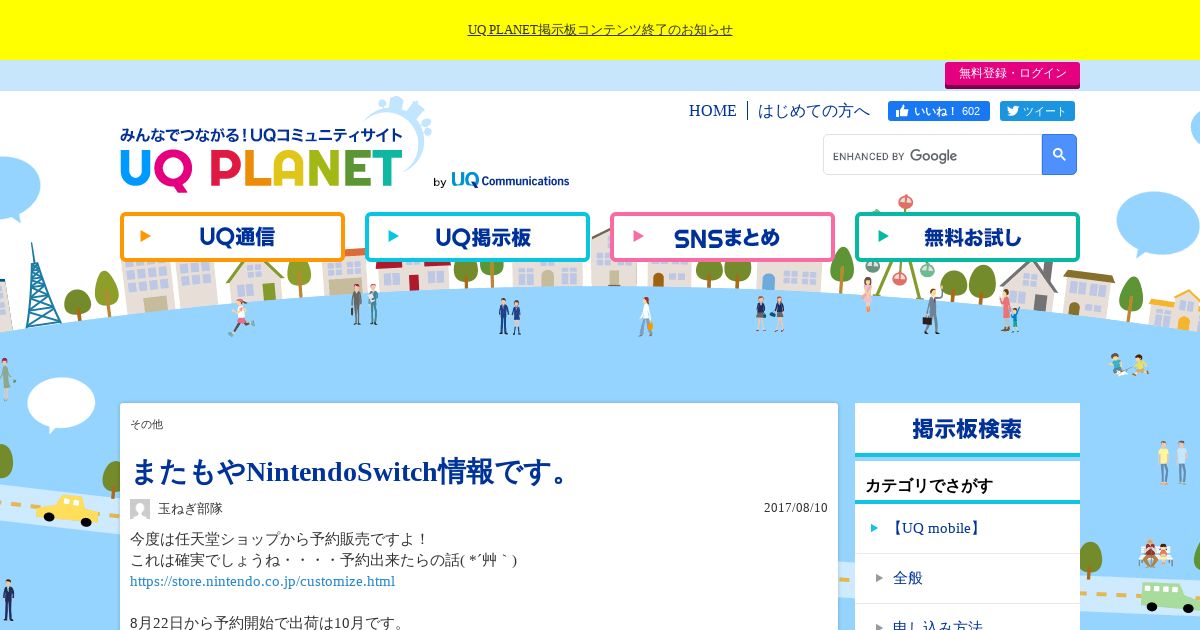Click the pink arrow in SNSまとめ button
1200x630 pixels.
coord(639,237)
